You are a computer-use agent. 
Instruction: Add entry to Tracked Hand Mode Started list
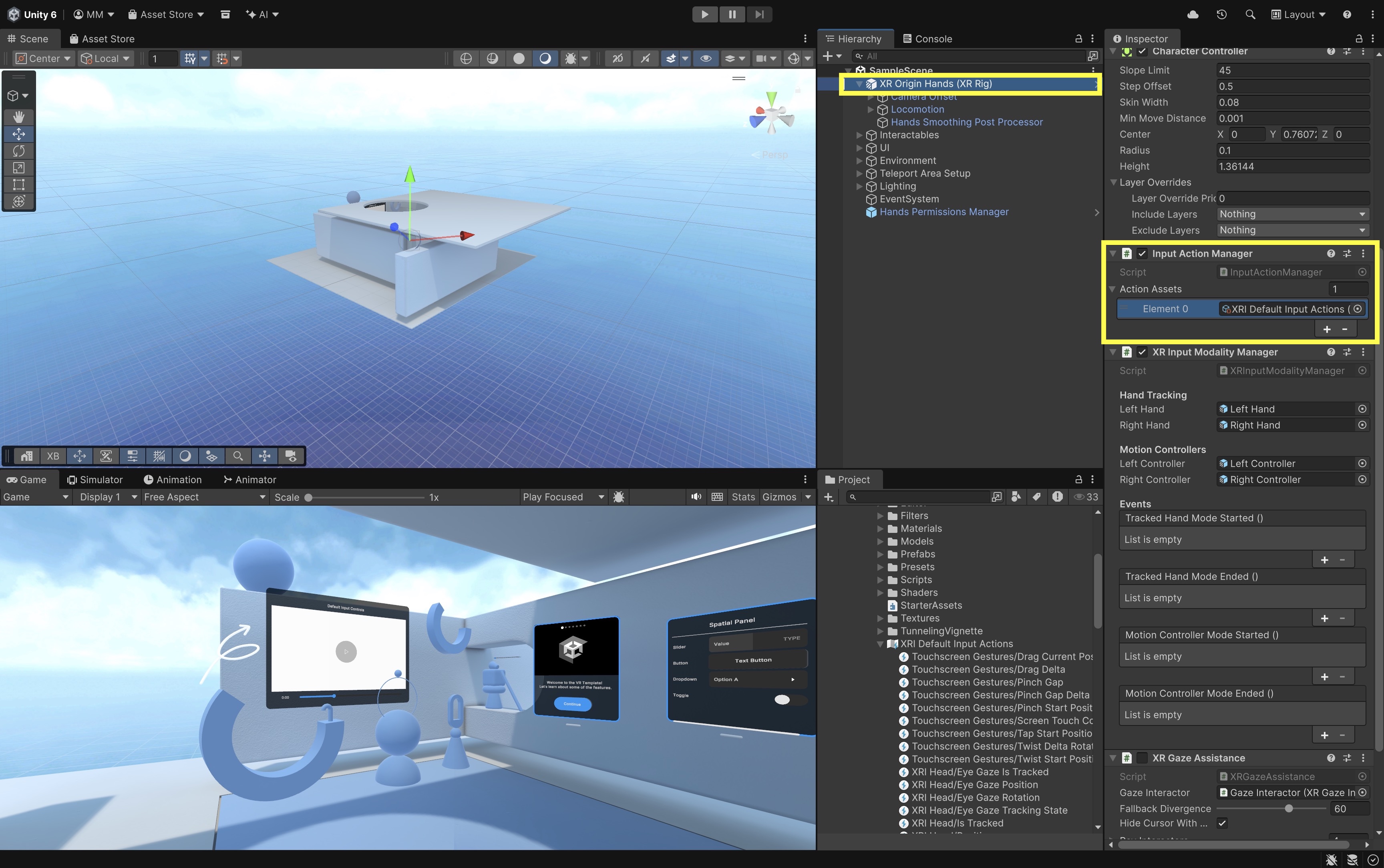(x=1324, y=560)
